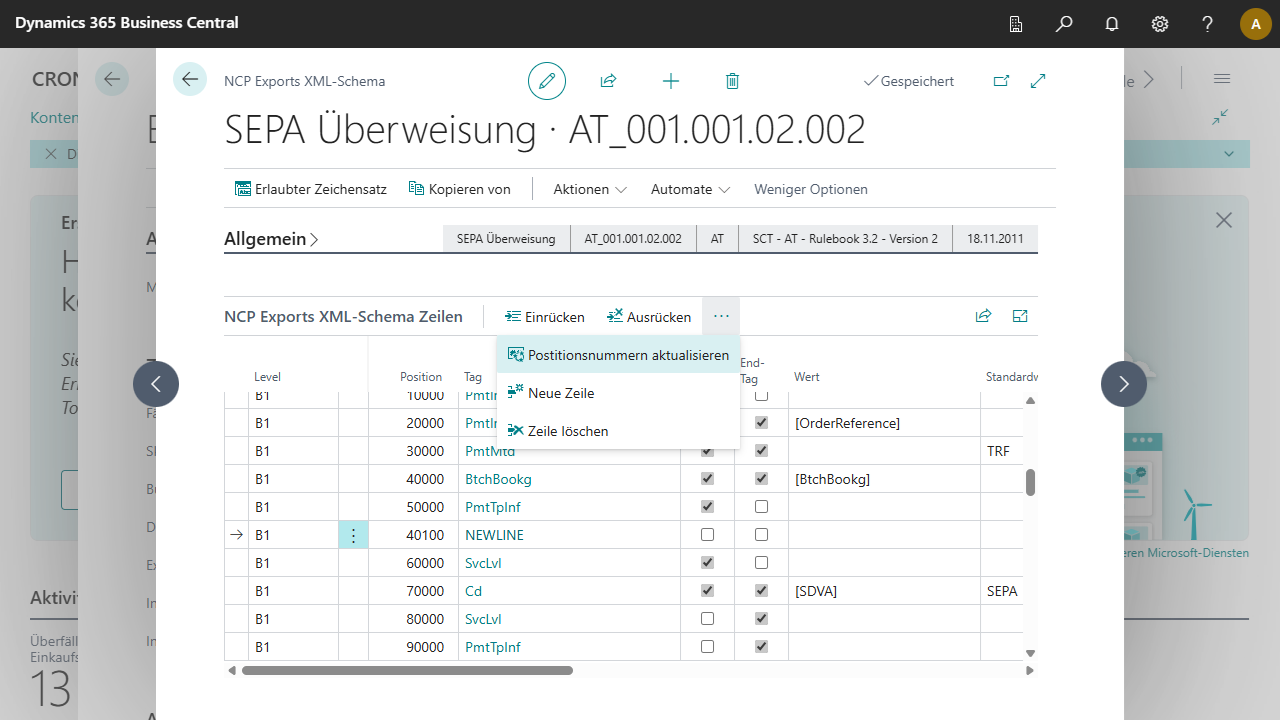Image resolution: width=1280 pixels, height=720 pixels.
Task: Open the settings gear icon
Action: click(x=1160, y=23)
